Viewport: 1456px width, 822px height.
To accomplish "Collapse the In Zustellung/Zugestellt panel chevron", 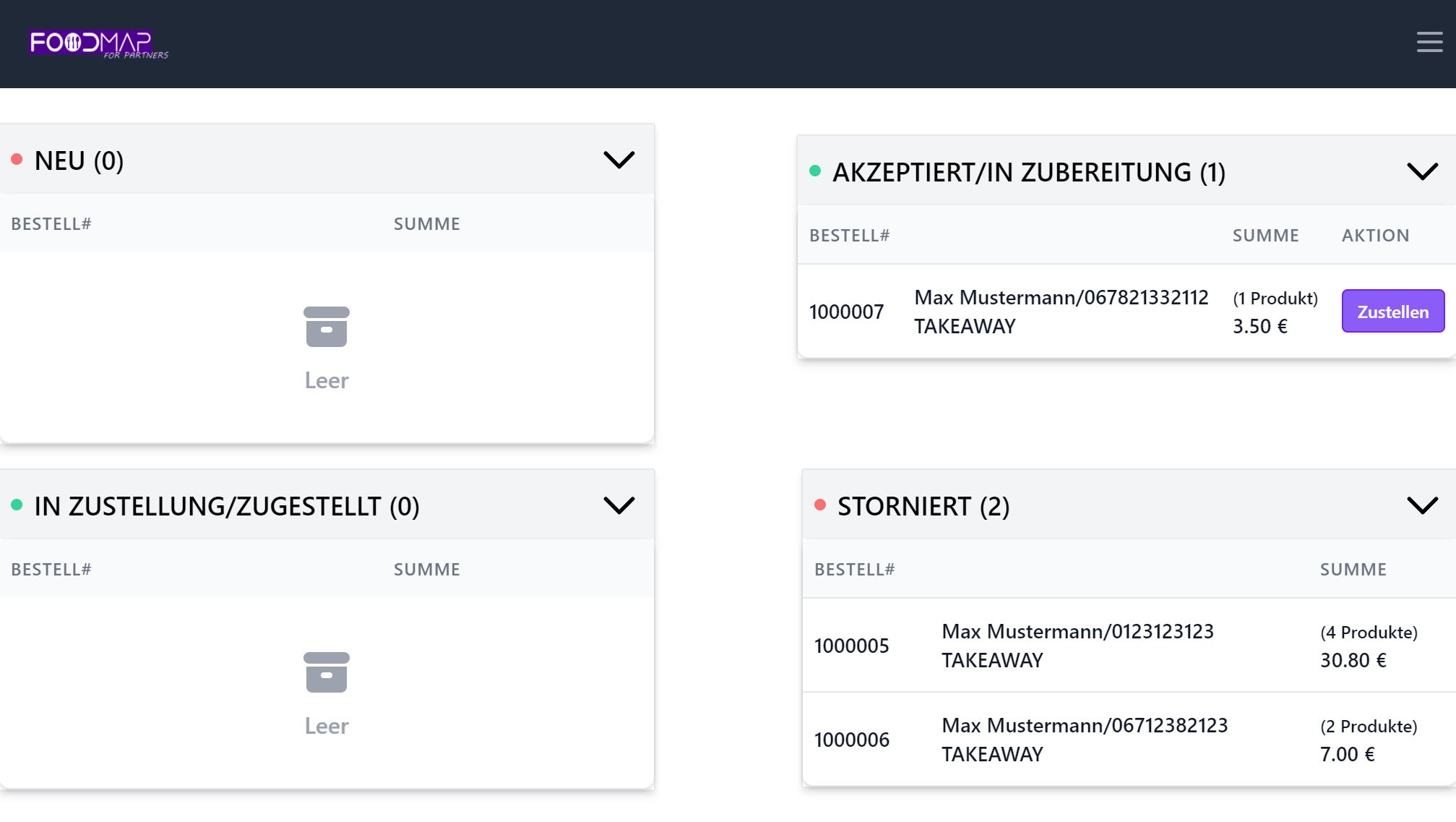I will pyautogui.click(x=619, y=505).
